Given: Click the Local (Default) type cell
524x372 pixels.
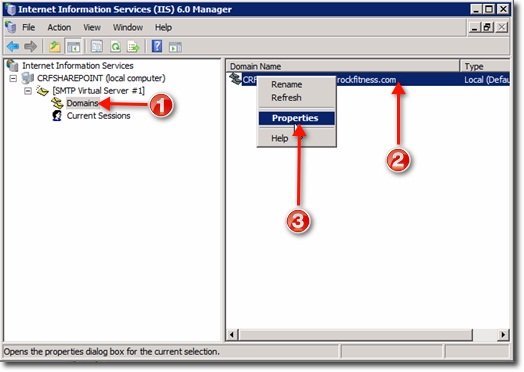Looking at the screenshot, I should [x=487, y=80].
